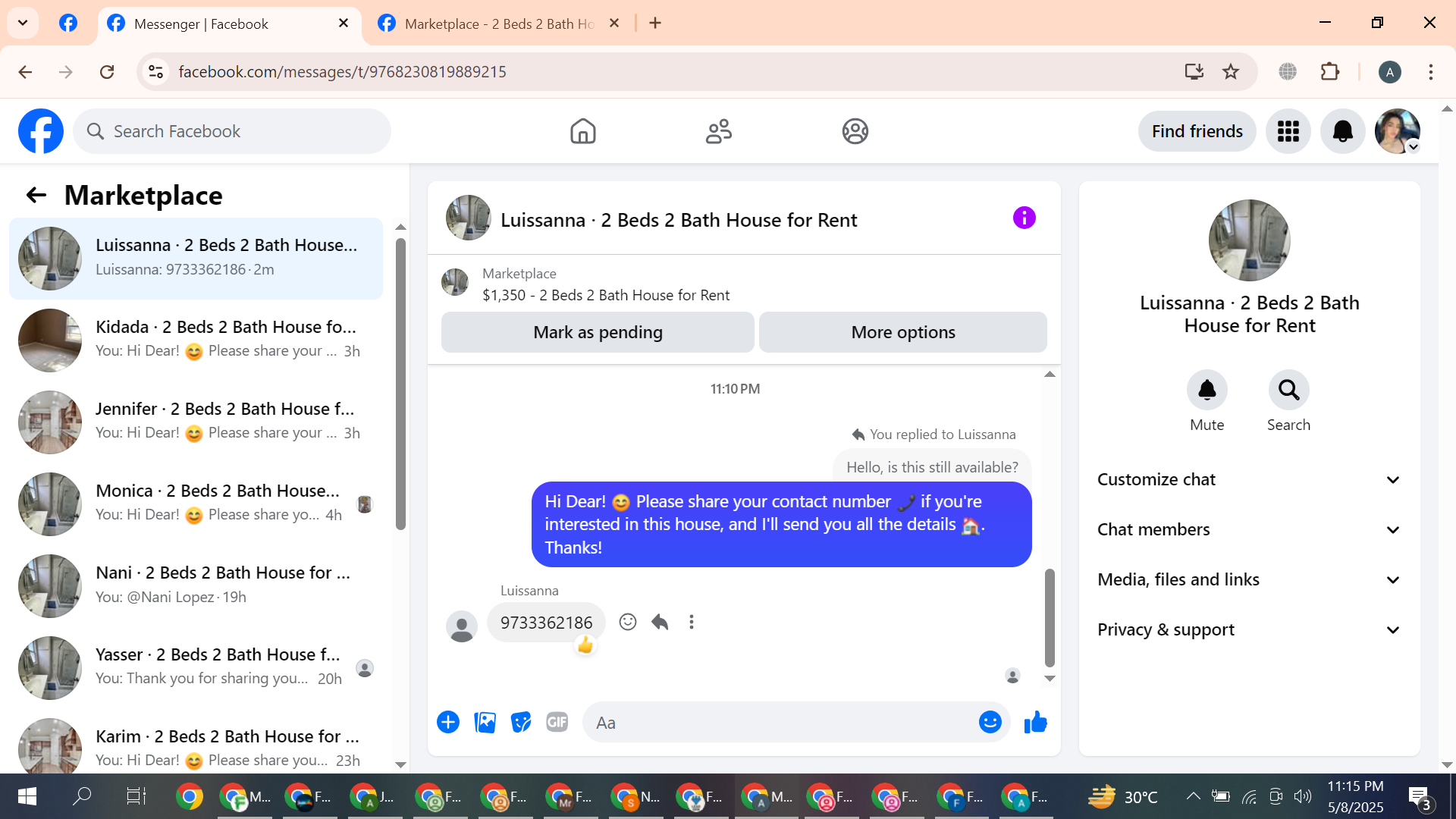This screenshot has height=819, width=1456.
Task: Open Windows Start menu
Action: (27, 796)
